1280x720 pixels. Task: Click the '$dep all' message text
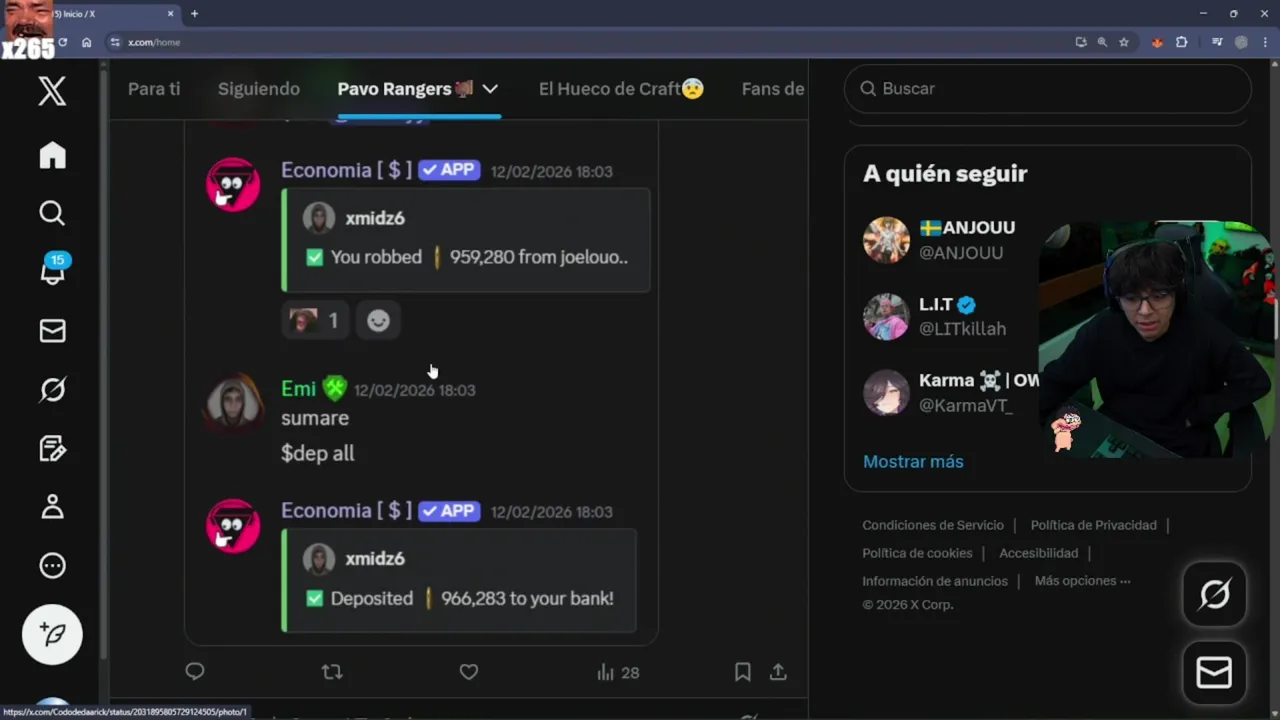click(x=318, y=453)
